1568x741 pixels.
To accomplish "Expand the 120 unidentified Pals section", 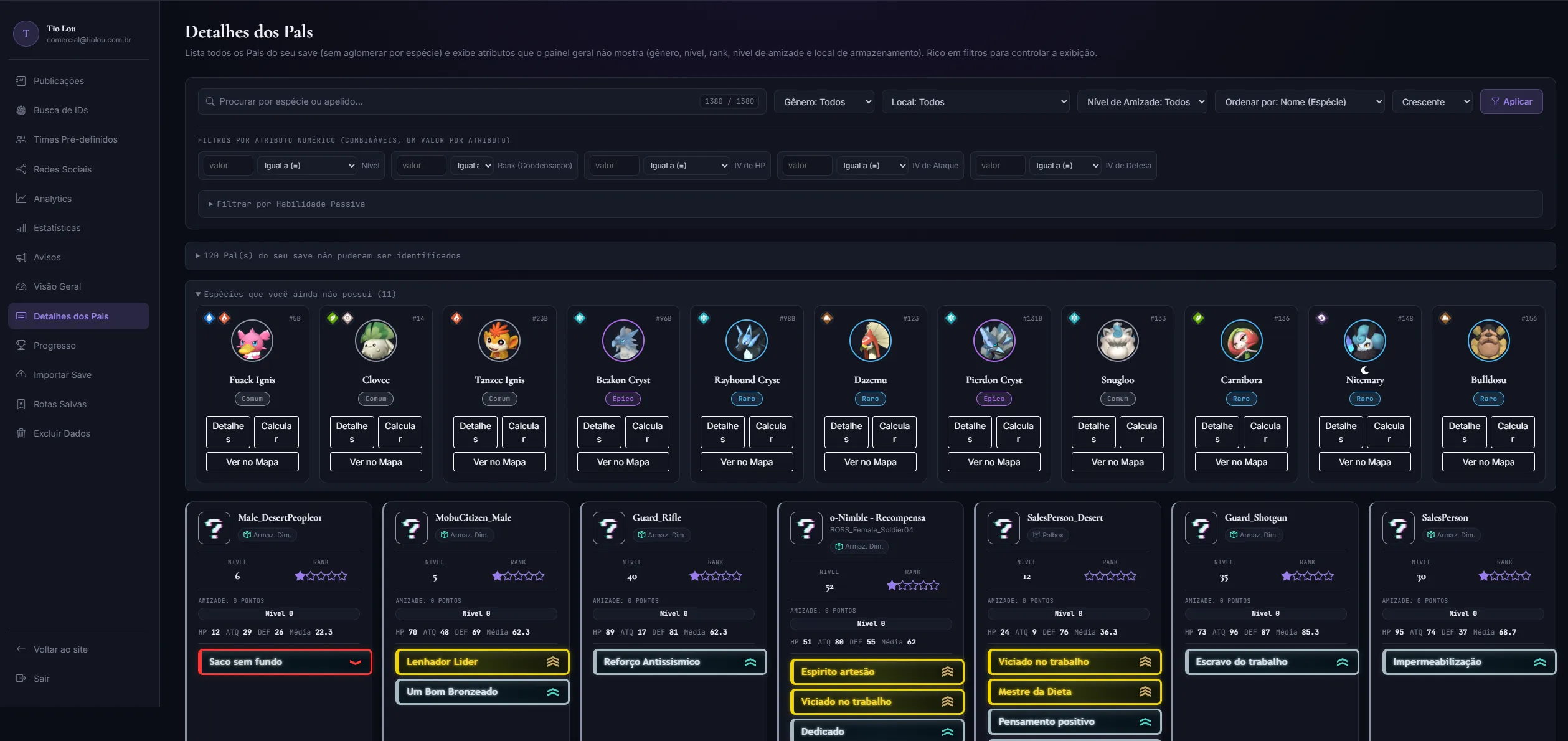I will click(870, 255).
